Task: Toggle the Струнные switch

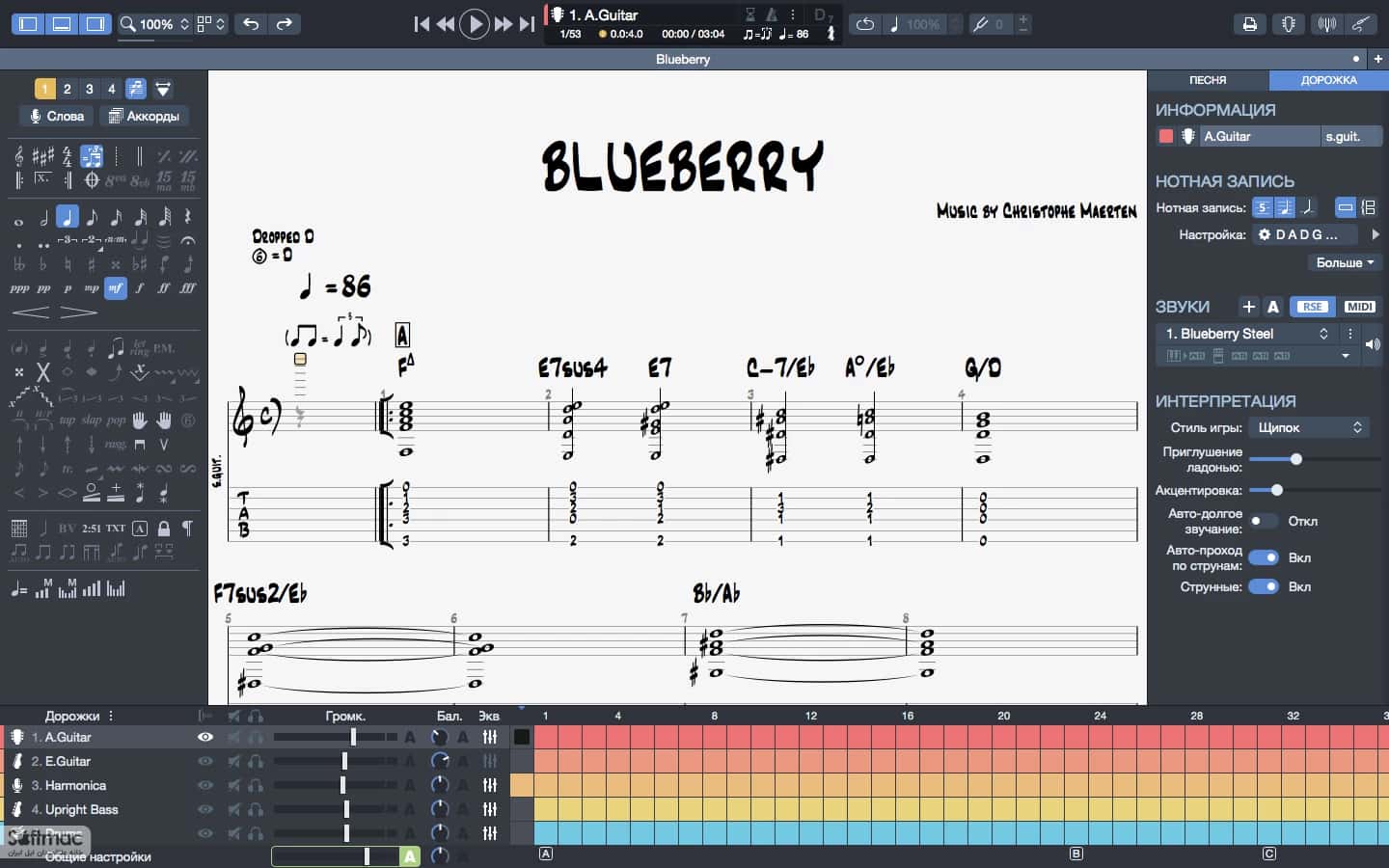Action: point(1264,586)
